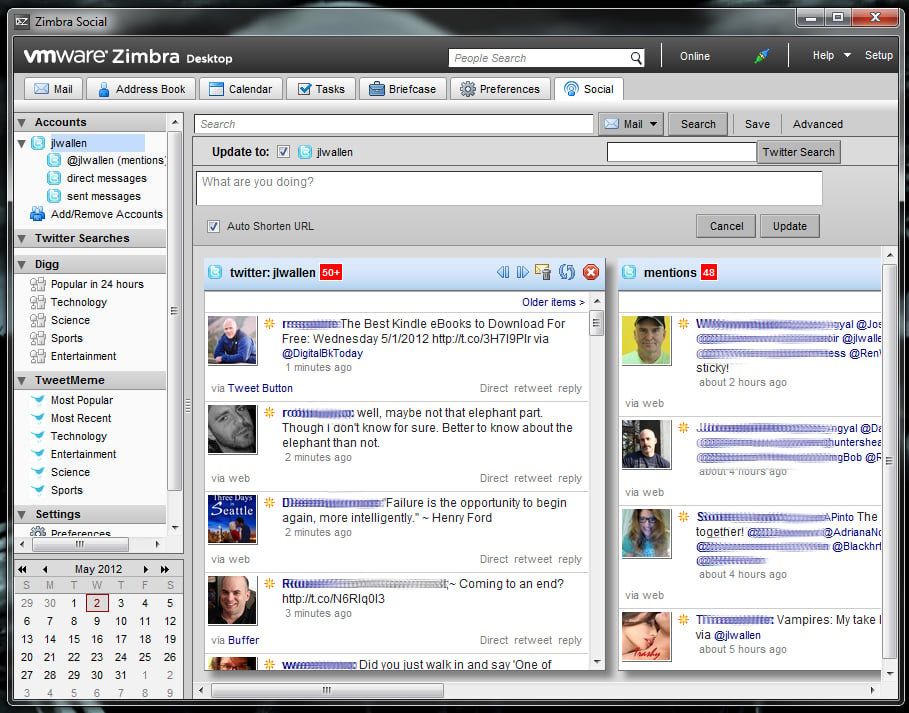Go to previous month in mini calendar

click(45, 569)
